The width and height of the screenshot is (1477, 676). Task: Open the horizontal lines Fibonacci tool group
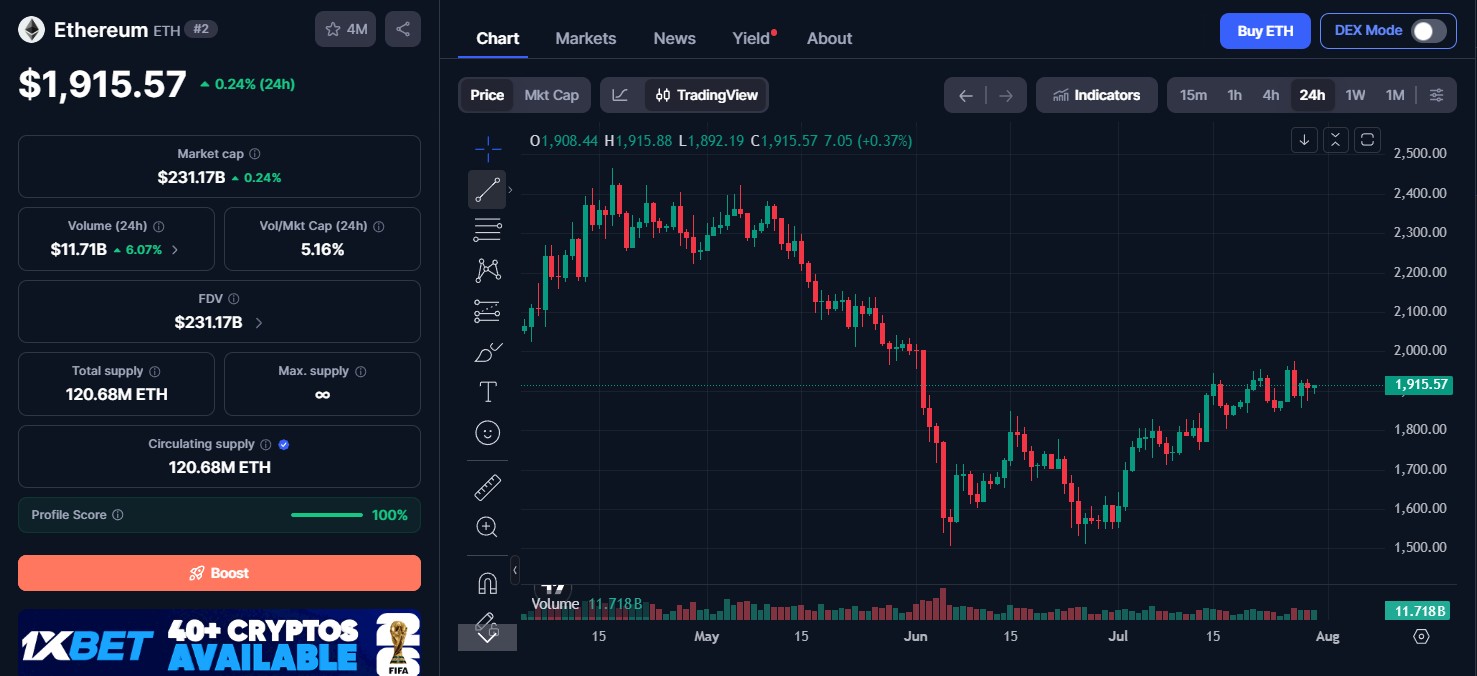[x=487, y=229]
